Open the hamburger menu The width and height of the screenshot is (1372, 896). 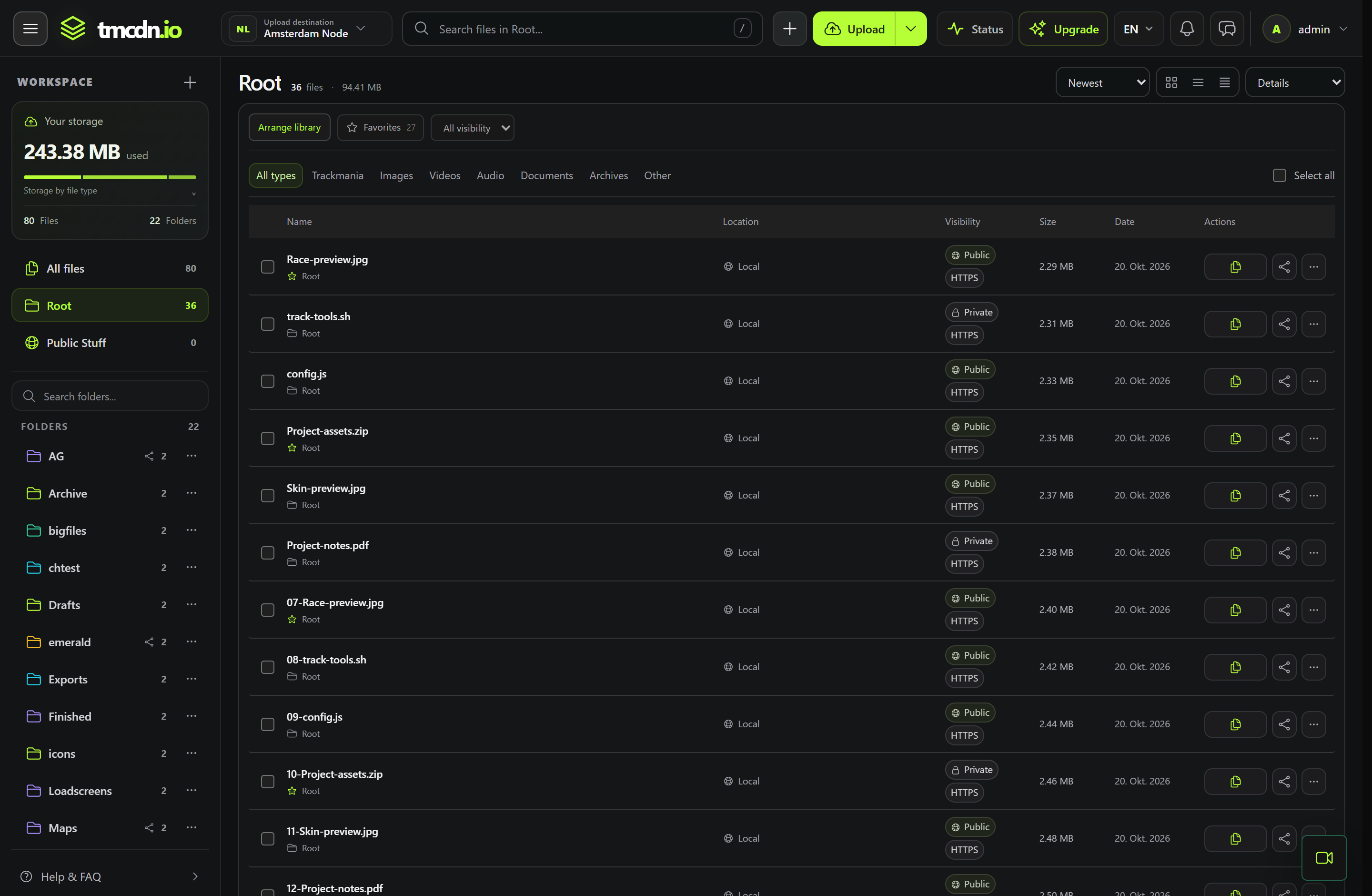click(30, 29)
